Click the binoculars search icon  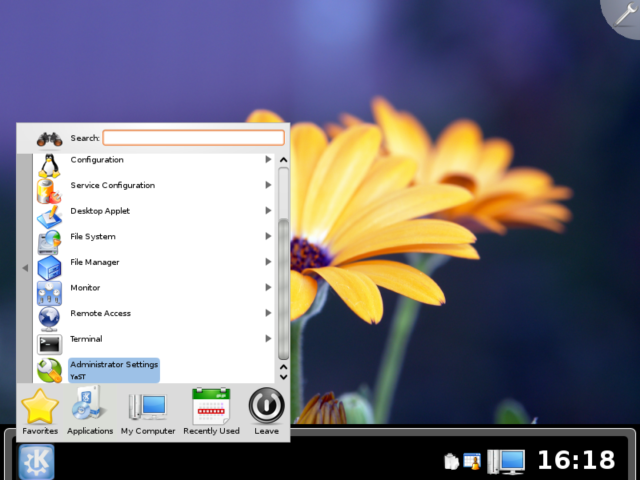(49, 140)
